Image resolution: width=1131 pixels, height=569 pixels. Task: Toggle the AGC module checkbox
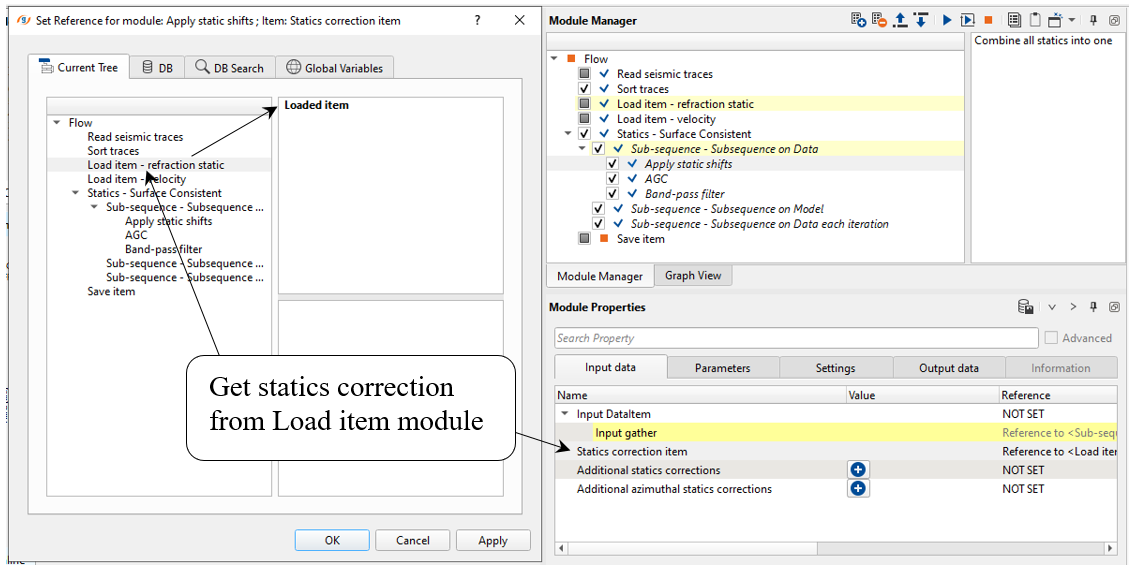pyautogui.click(x=613, y=179)
